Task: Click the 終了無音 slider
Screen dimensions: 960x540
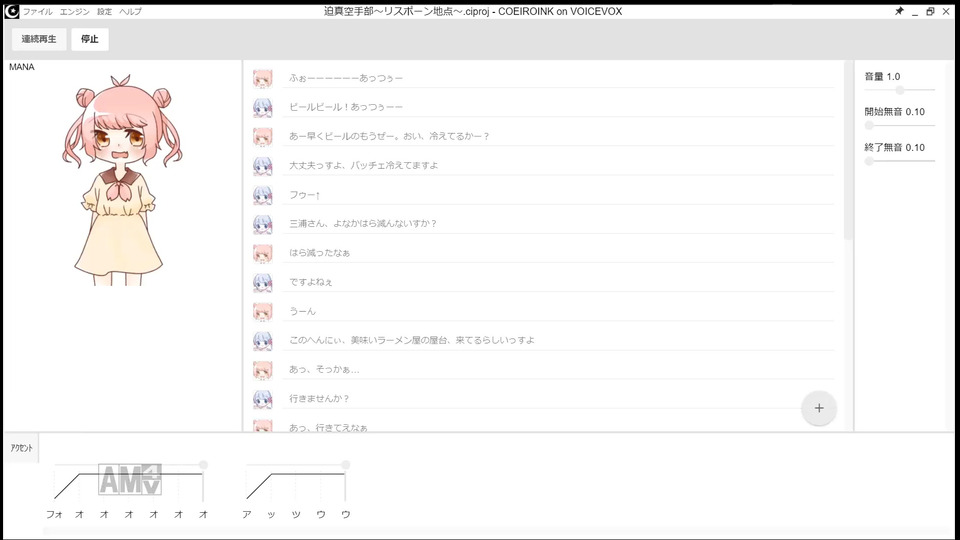Action: click(x=899, y=161)
